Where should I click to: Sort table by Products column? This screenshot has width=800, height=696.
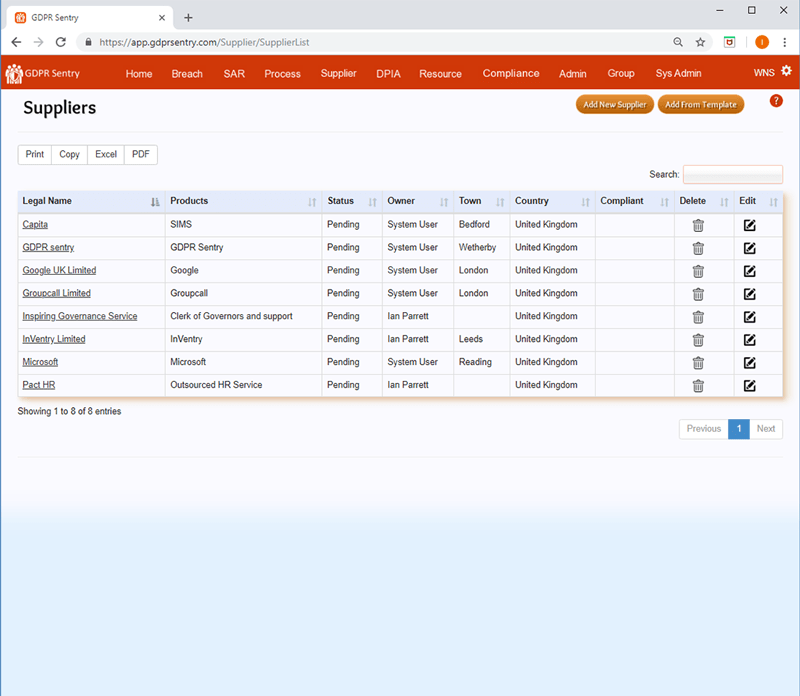243,201
